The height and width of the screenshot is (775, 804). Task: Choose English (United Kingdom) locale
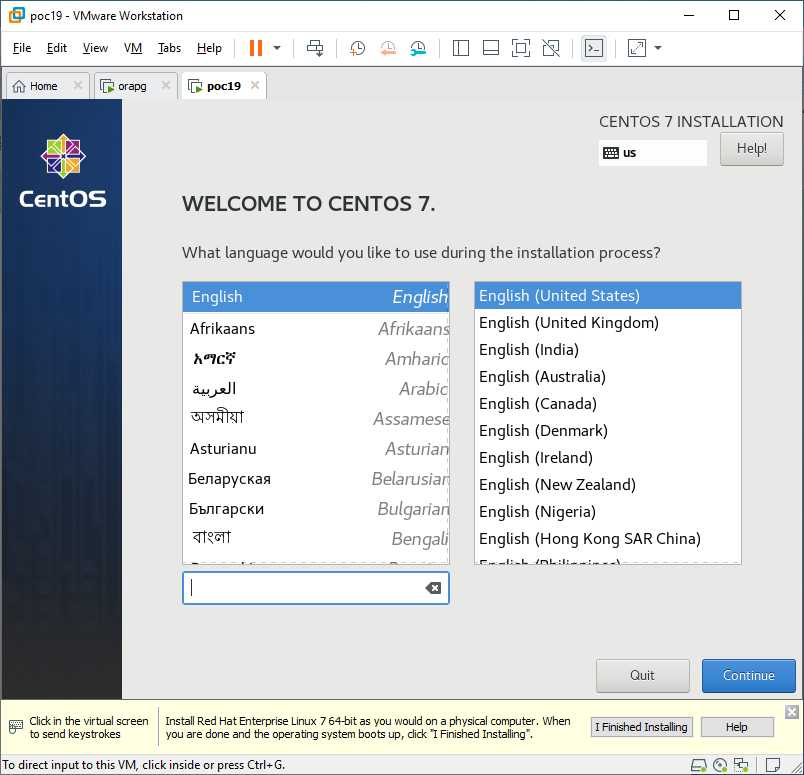click(608, 323)
